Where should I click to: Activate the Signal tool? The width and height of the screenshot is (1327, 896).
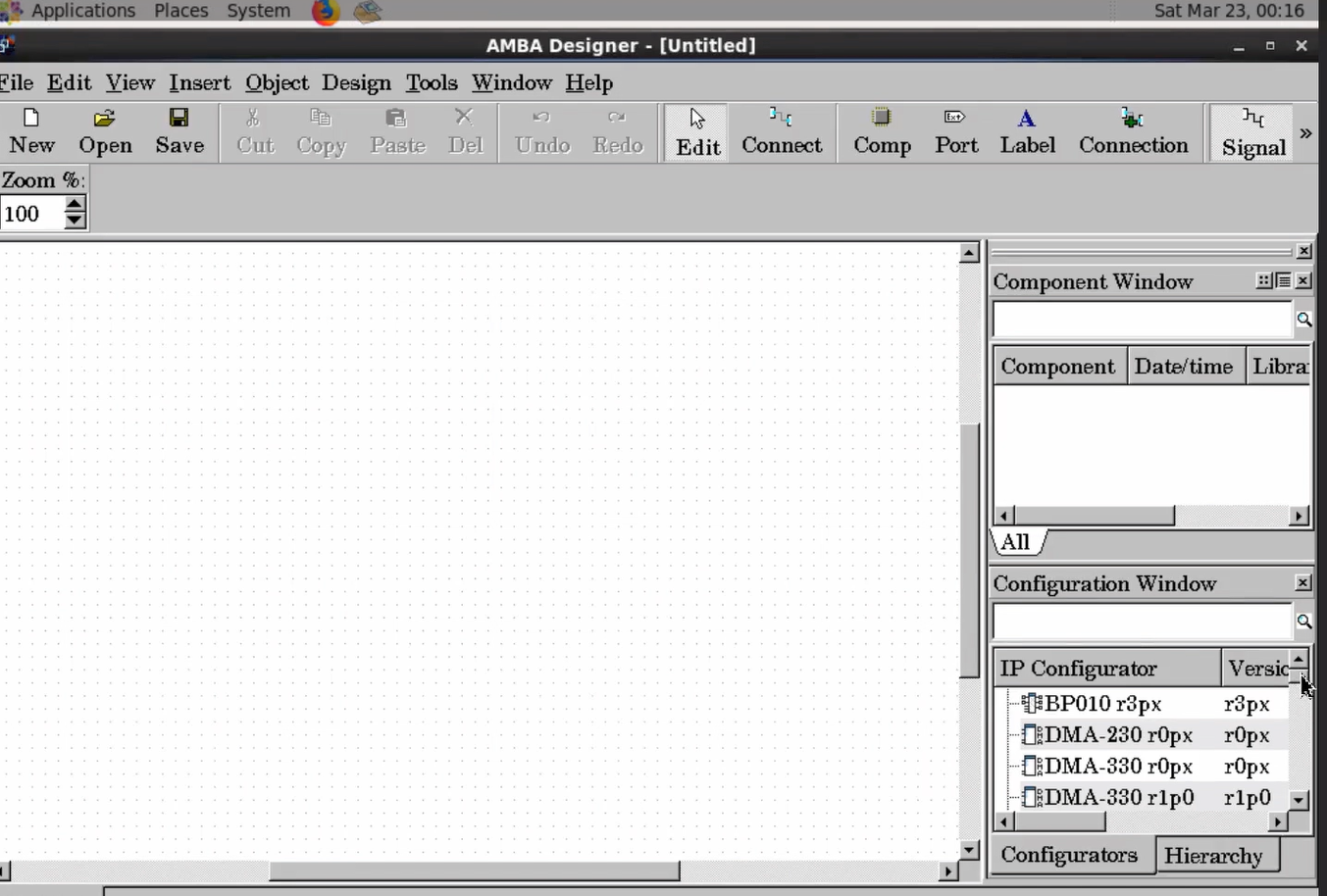[x=1252, y=133]
